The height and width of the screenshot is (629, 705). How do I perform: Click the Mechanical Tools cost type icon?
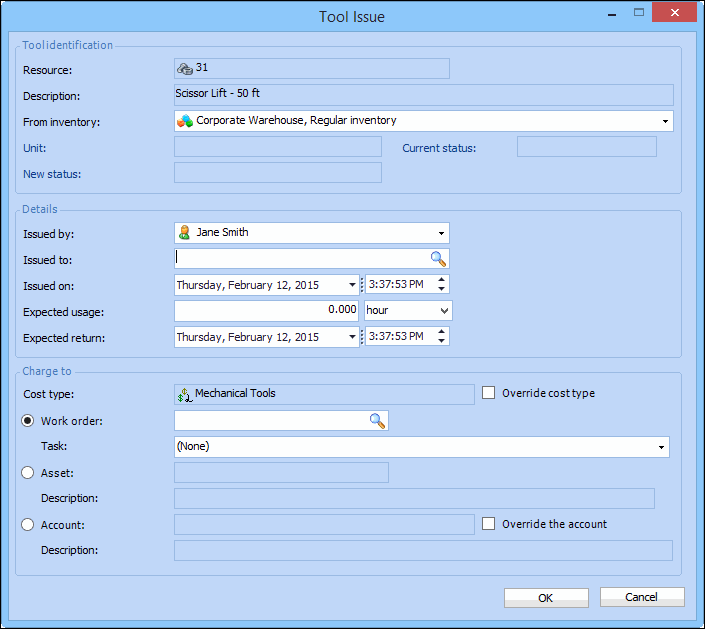click(184, 394)
